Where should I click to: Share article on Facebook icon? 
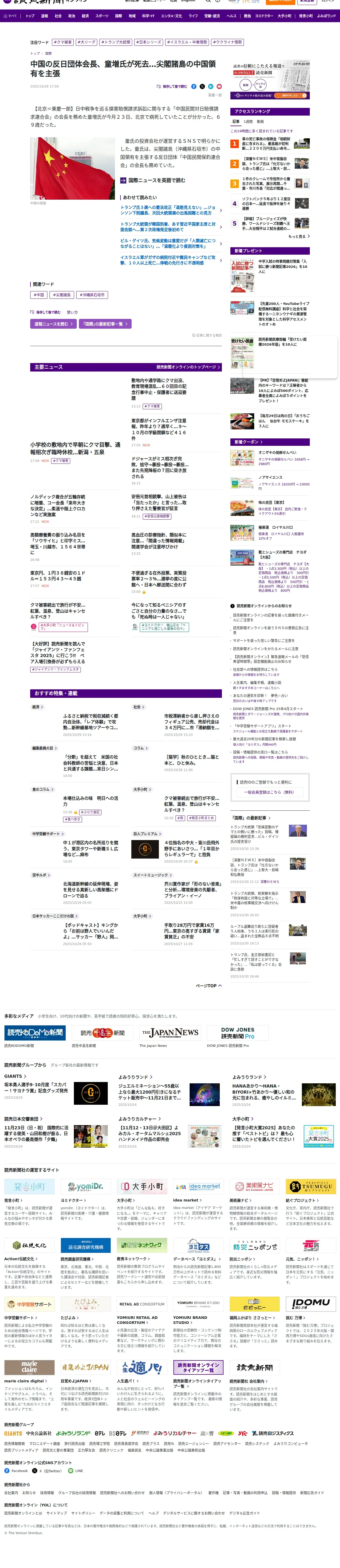[194, 86]
